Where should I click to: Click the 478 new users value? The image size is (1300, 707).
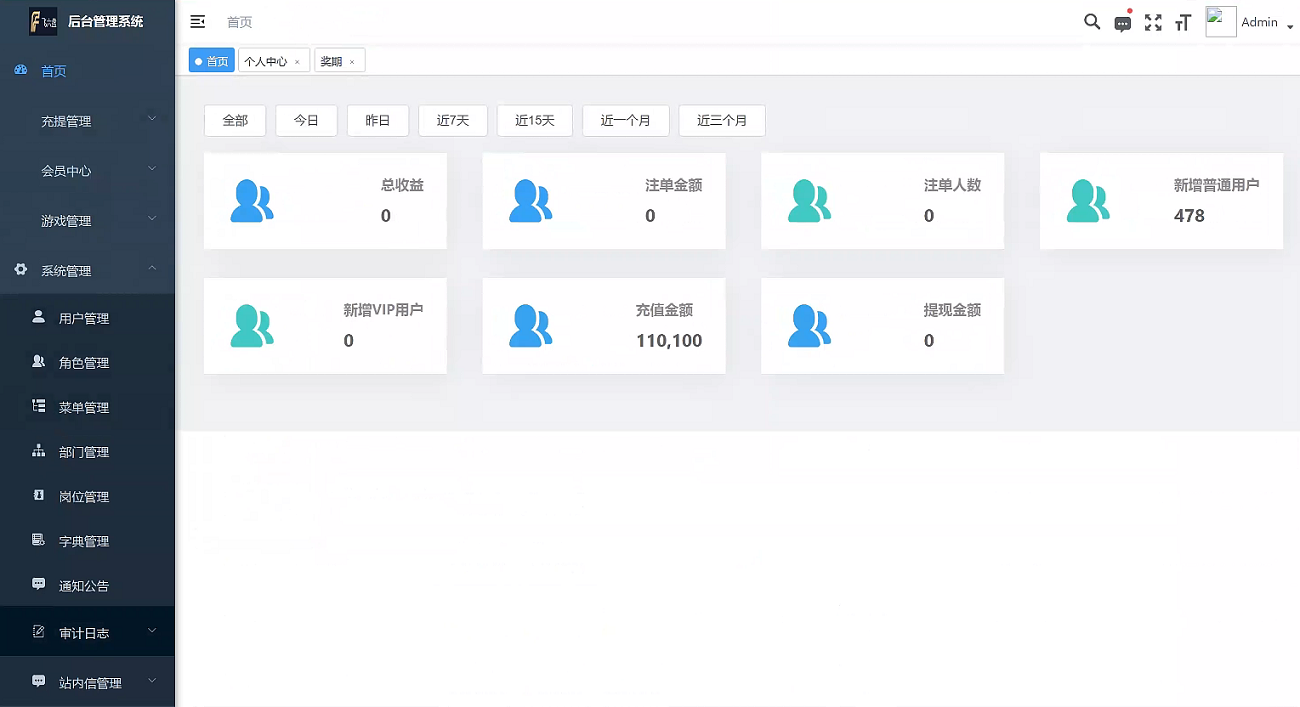point(1189,215)
